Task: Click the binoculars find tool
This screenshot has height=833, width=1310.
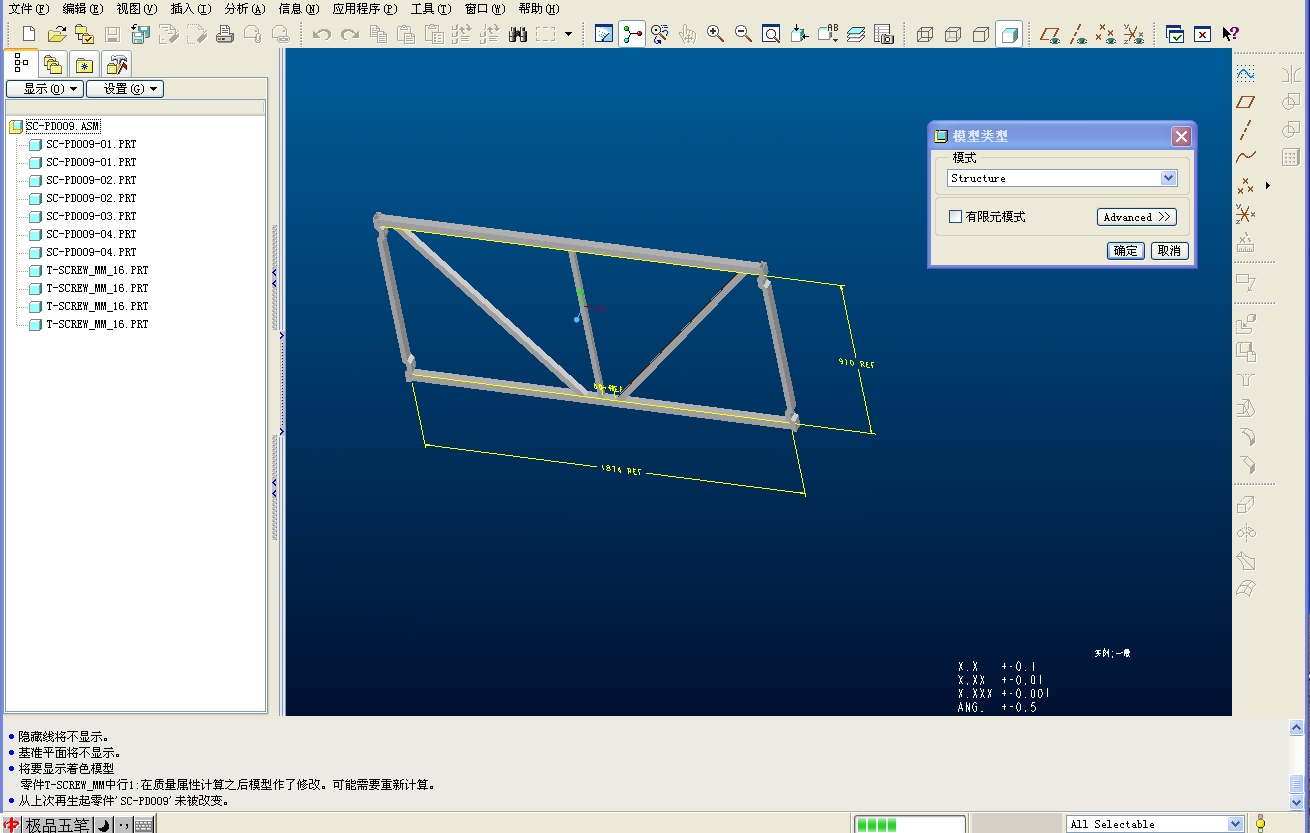Action: (x=517, y=34)
